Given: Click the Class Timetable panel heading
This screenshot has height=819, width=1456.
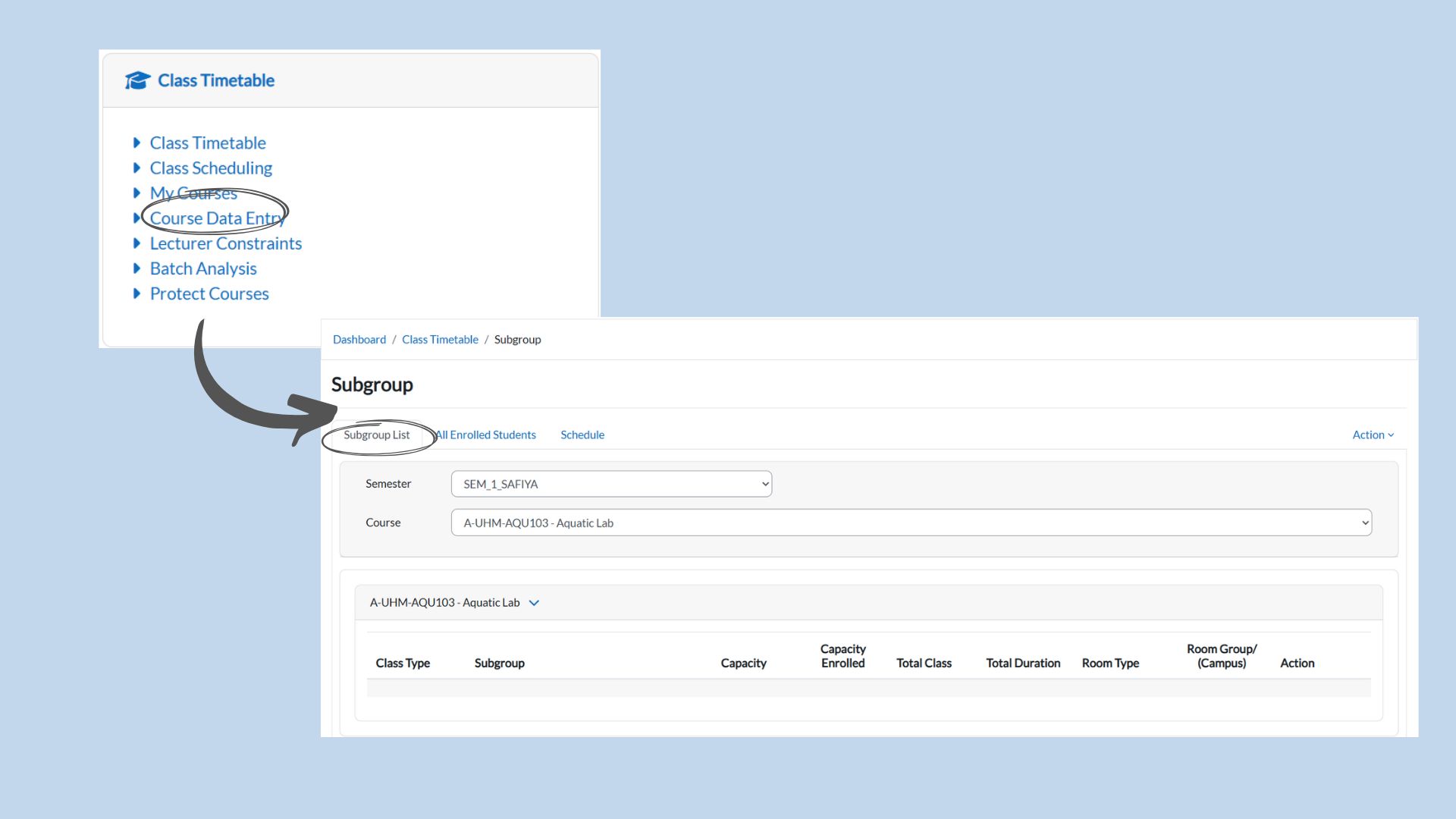Looking at the screenshot, I should pos(216,80).
